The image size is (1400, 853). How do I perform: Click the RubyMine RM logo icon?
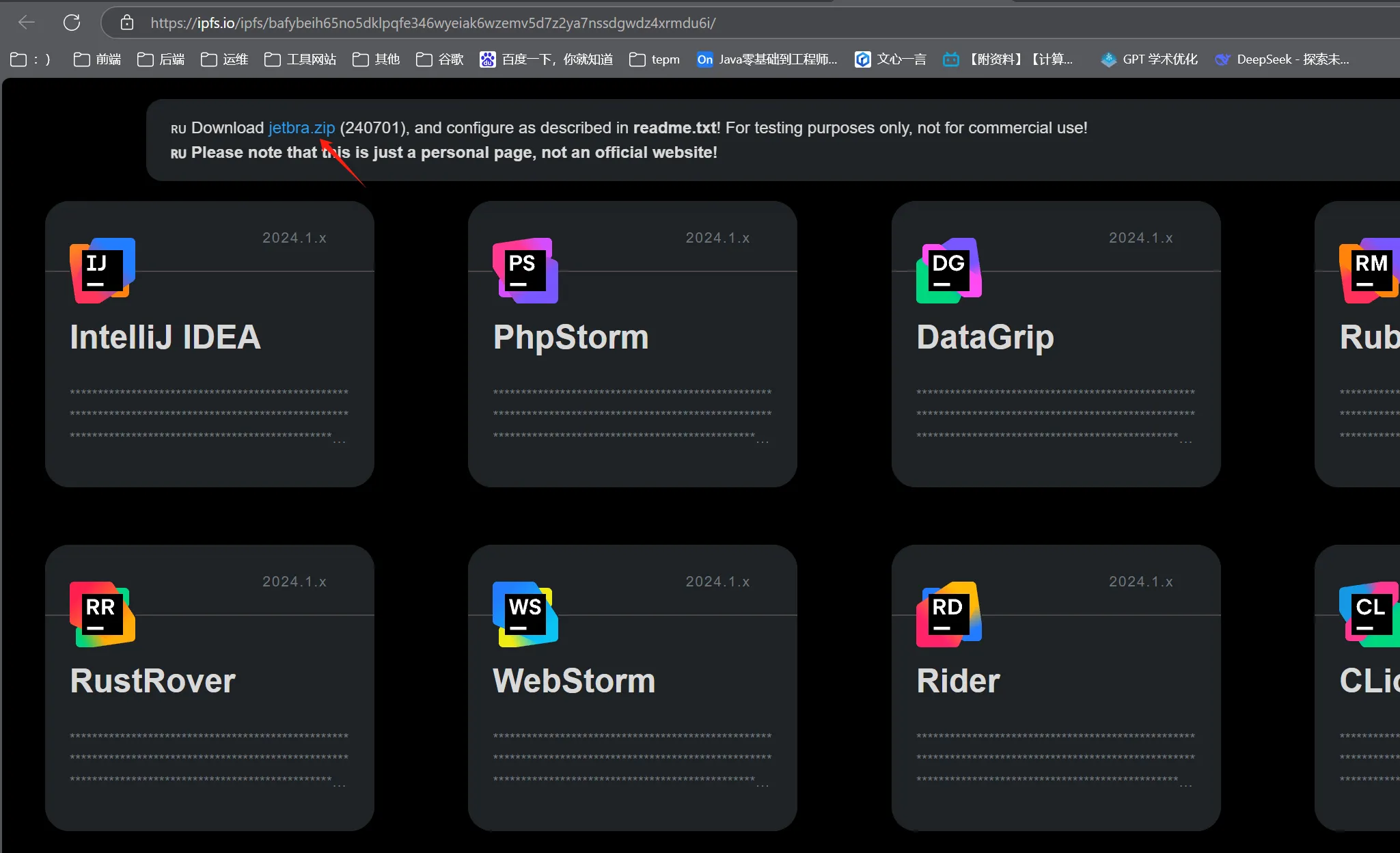click(x=1370, y=271)
